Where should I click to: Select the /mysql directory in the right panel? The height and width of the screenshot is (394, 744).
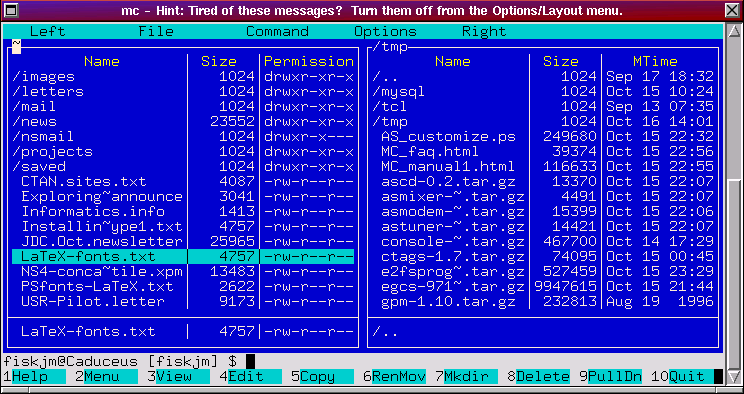coord(543,91)
